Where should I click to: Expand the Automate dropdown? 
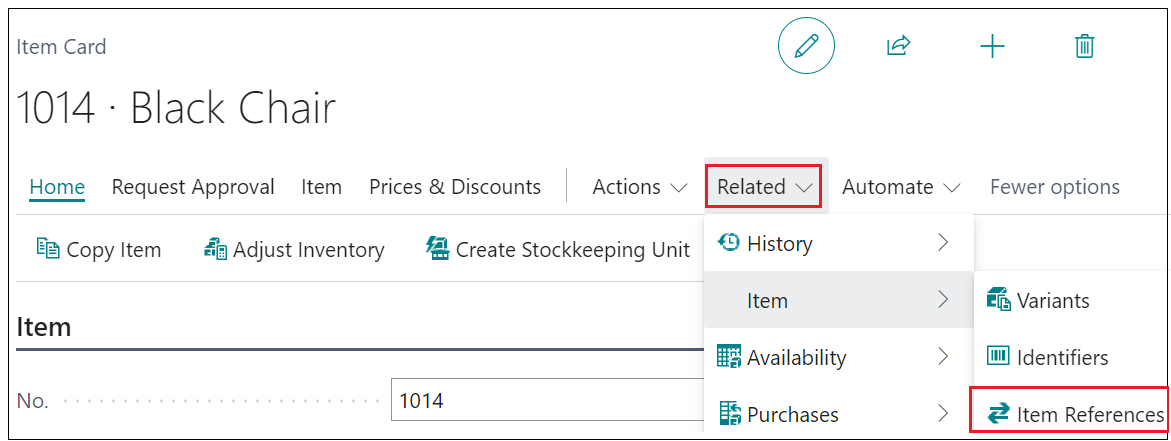tap(901, 187)
